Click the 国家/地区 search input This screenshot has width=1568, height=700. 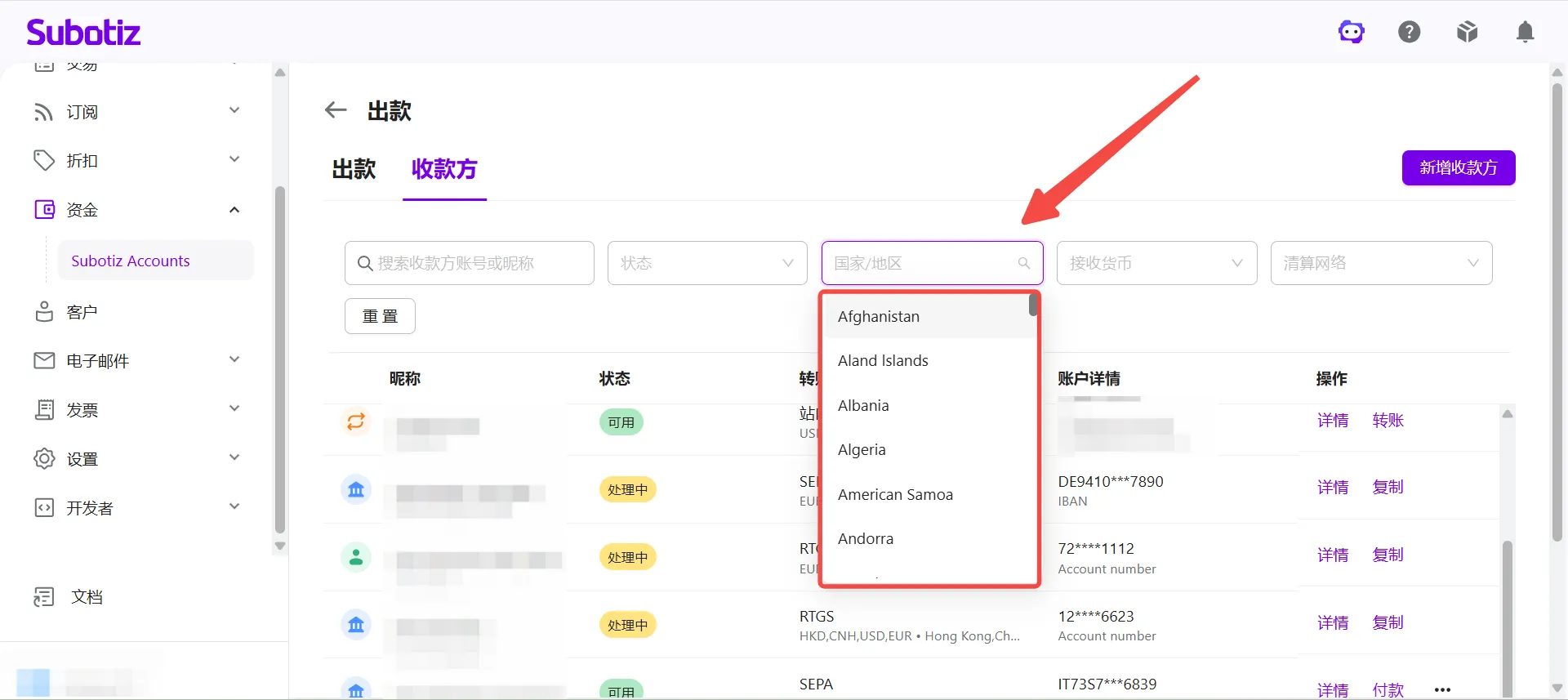(932, 263)
